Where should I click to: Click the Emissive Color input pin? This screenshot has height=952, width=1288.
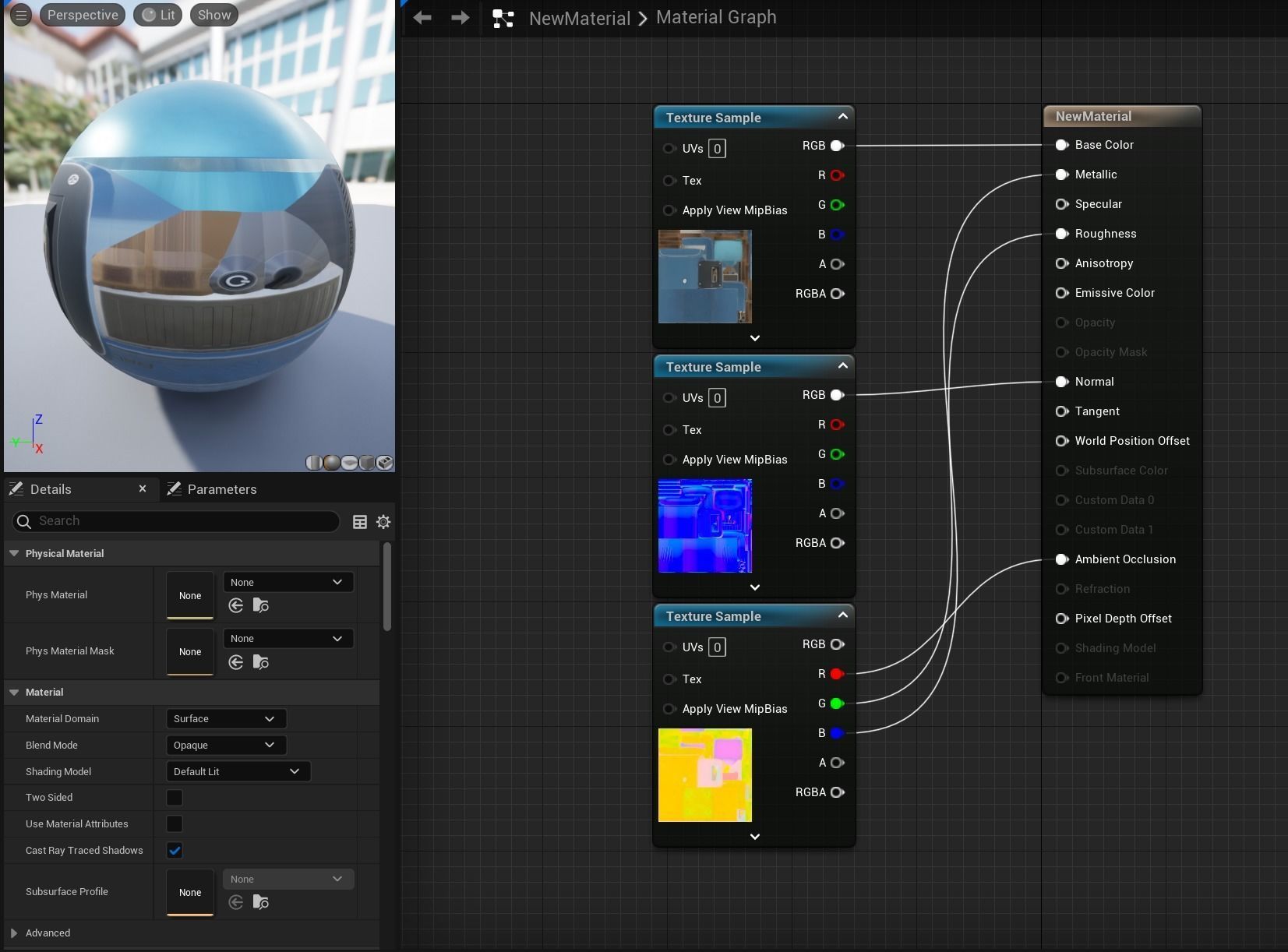click(1061, 293)
